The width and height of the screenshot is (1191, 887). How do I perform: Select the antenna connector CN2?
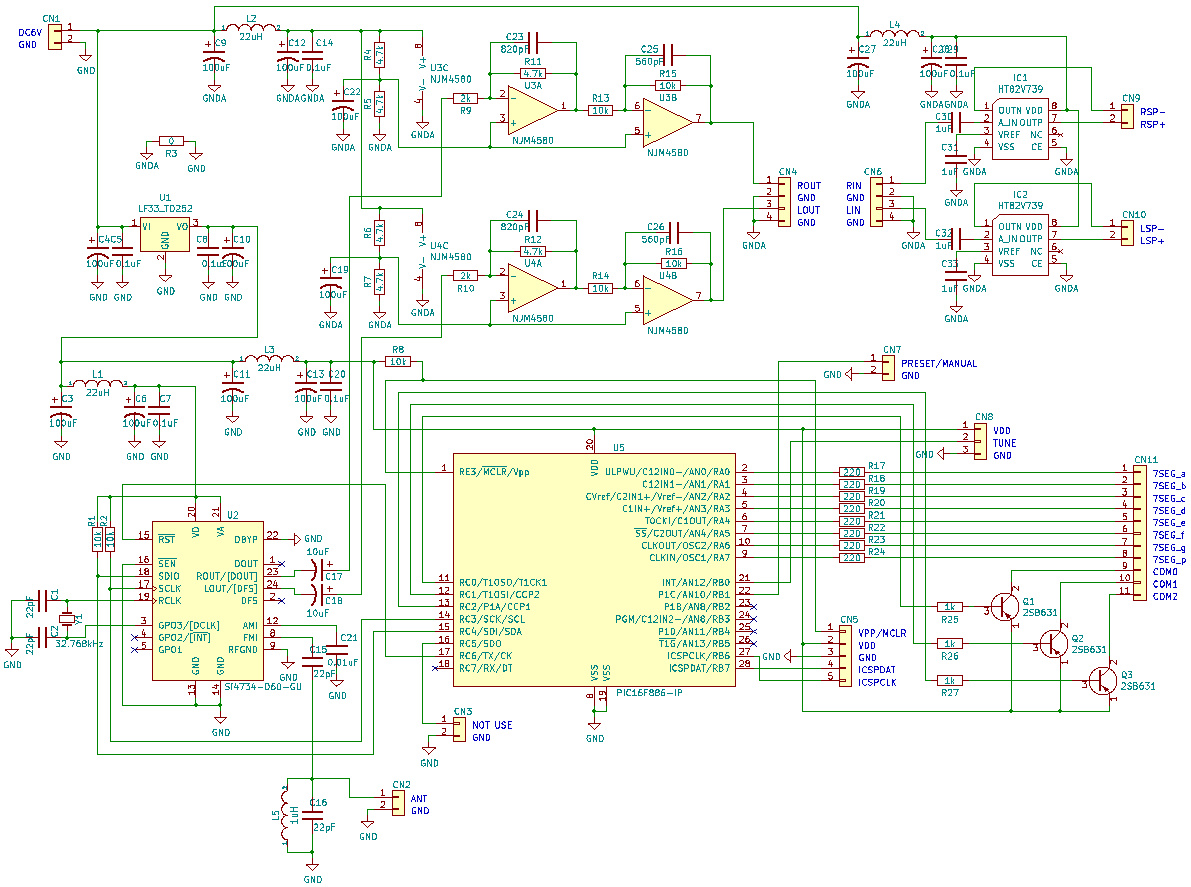(381, 801)
